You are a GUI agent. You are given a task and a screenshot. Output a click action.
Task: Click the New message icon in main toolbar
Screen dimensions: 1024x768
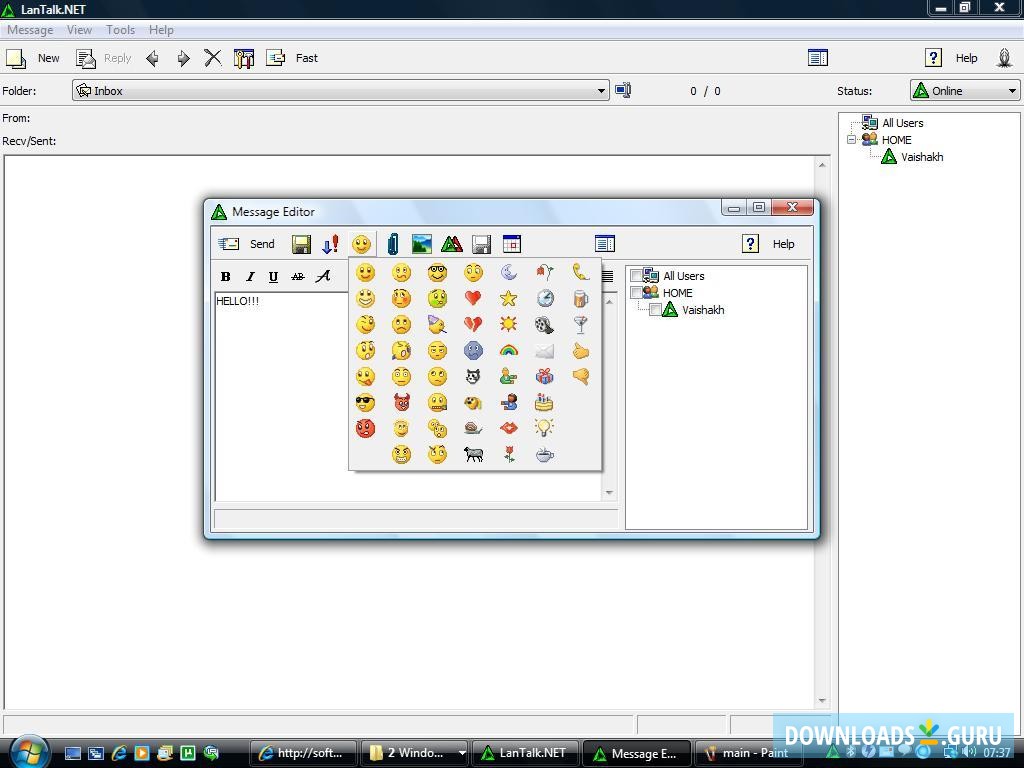[x=16, y=58]
